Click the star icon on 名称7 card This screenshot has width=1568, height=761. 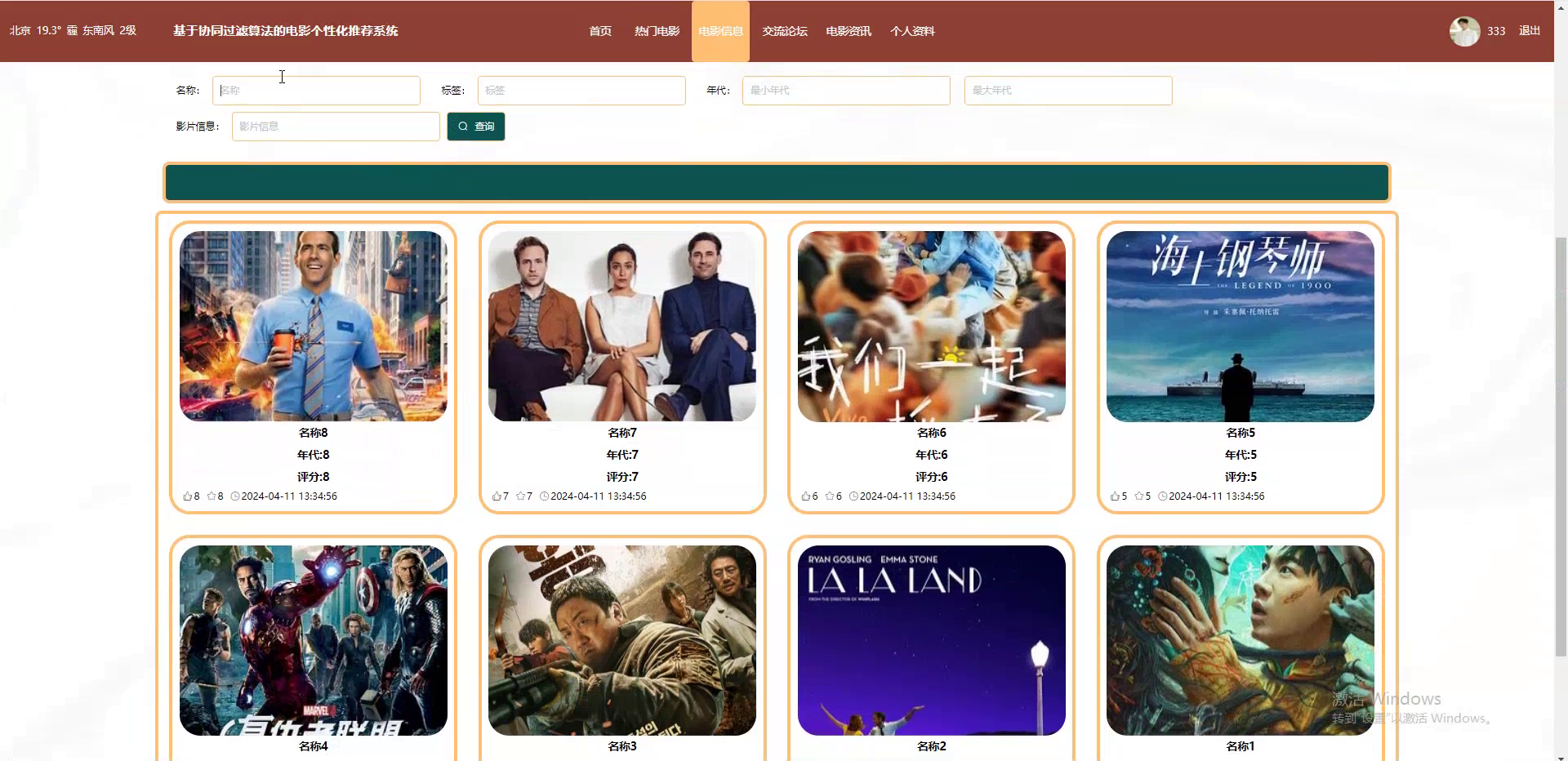pos(521,496)
